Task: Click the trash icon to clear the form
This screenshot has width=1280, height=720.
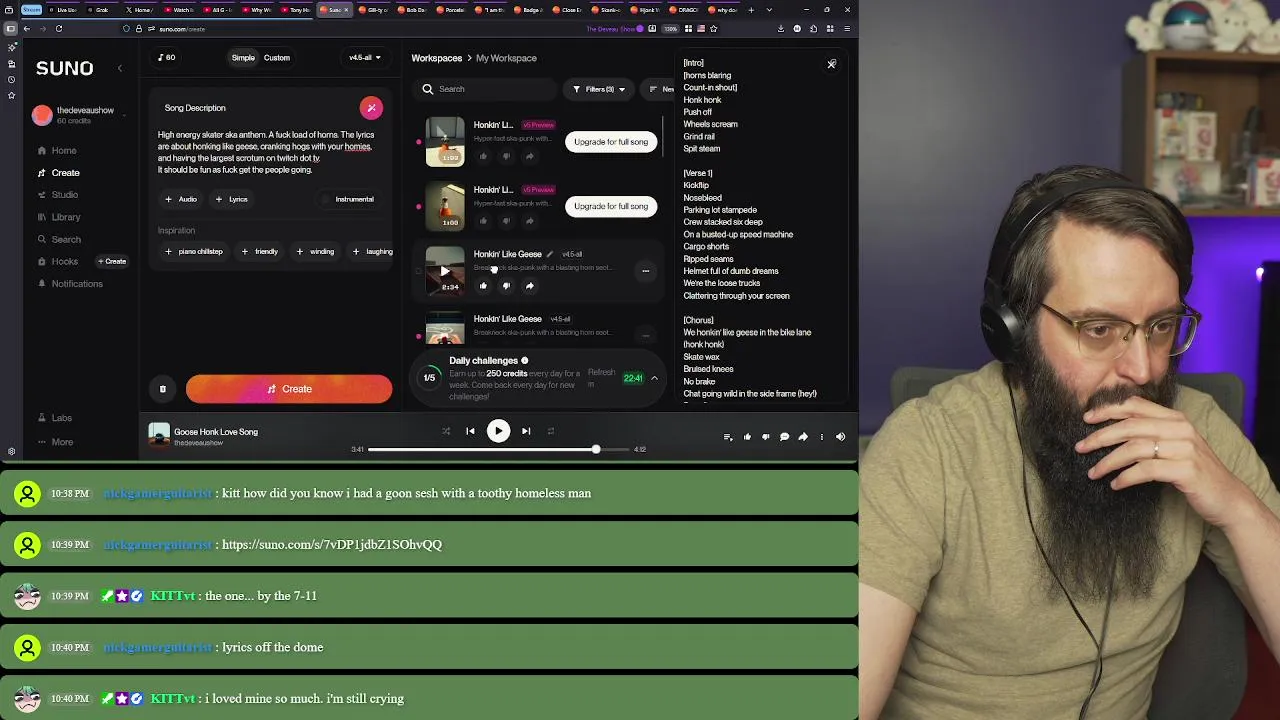Action: pos(162,389)
